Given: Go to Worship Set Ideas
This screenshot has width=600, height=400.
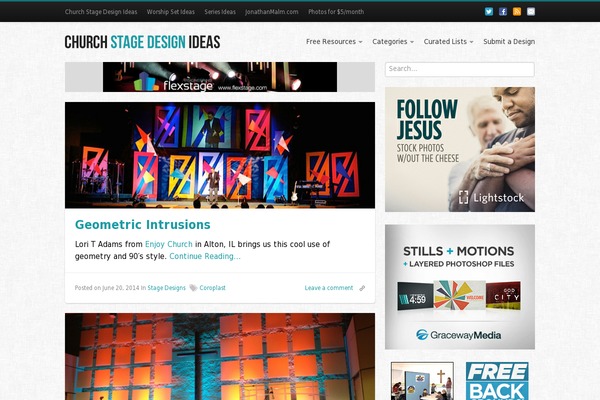Looking at the screenshot, I should [x=171, y=12].
